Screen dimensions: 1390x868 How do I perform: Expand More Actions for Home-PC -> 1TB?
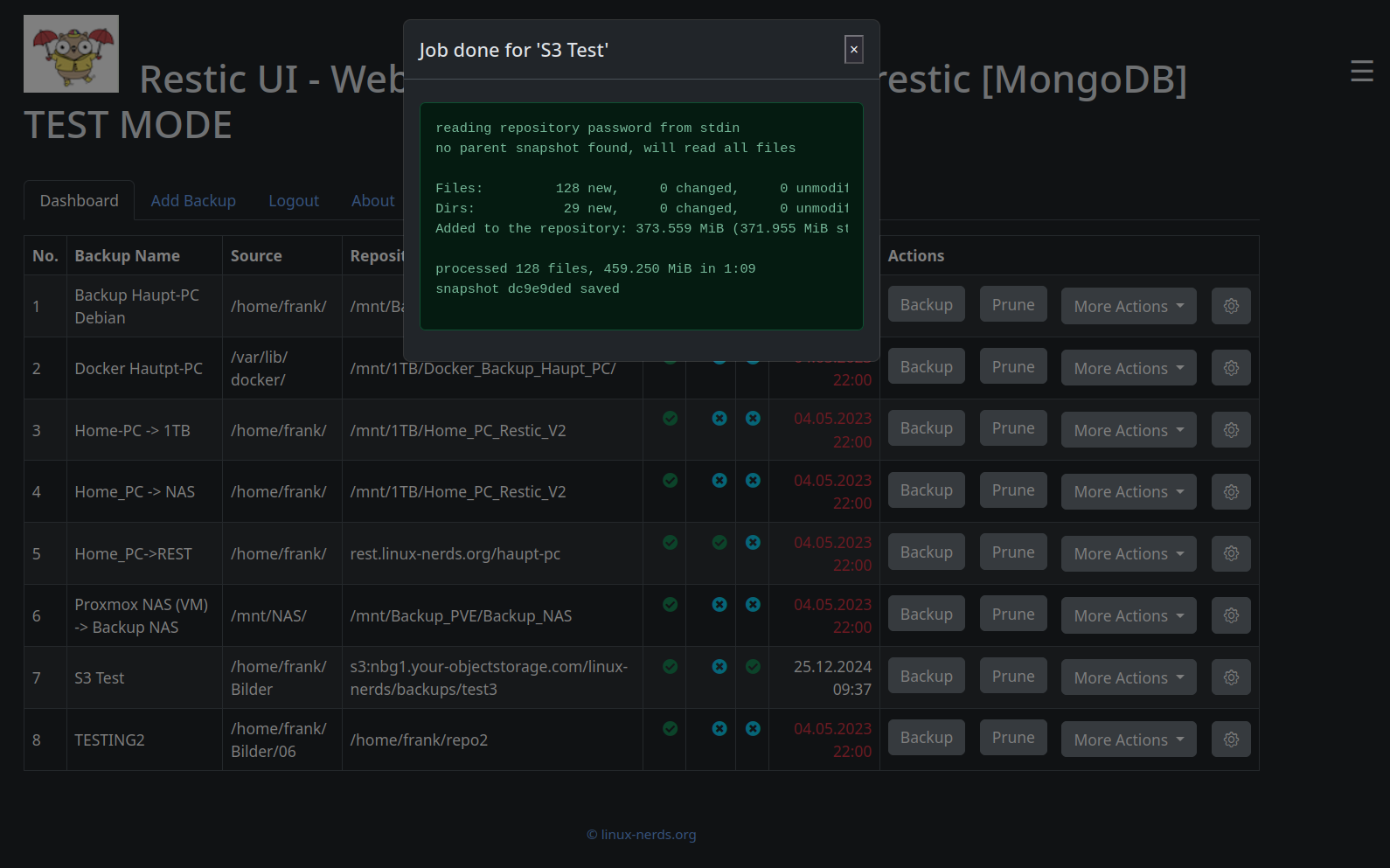tap(1129, 431)
